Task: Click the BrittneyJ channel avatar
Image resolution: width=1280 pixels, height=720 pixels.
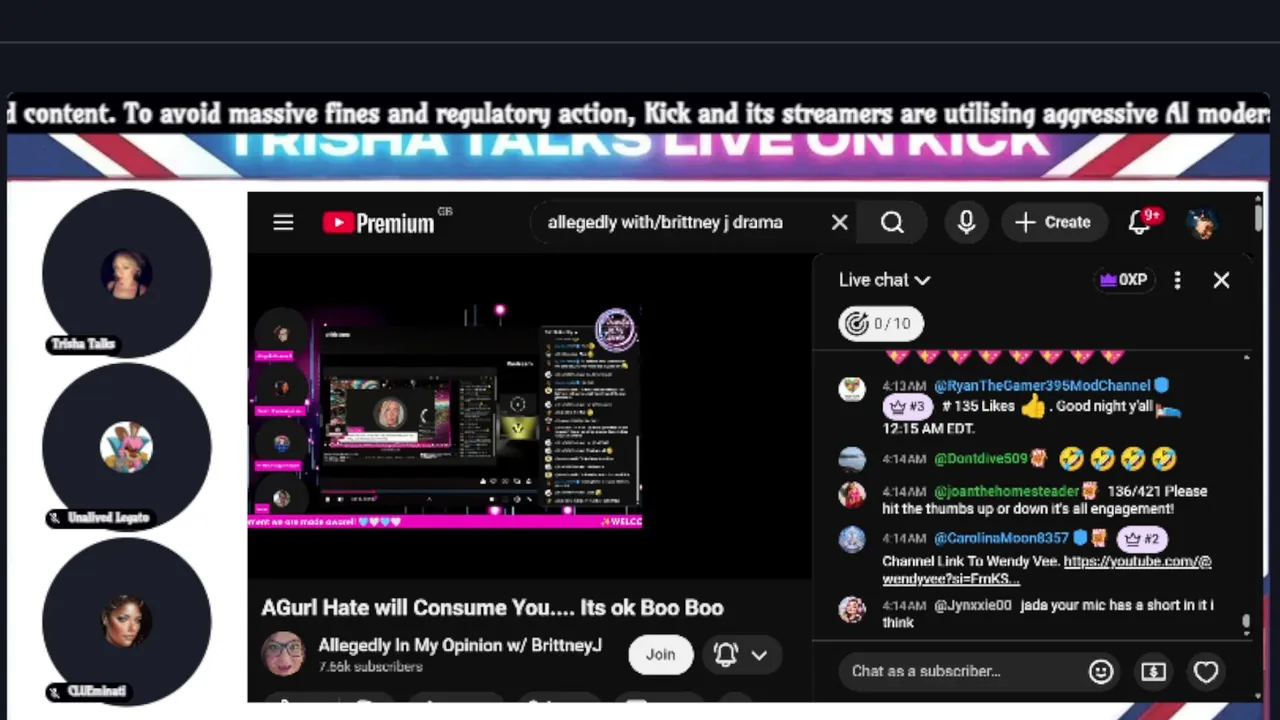Action: [283, 654]
